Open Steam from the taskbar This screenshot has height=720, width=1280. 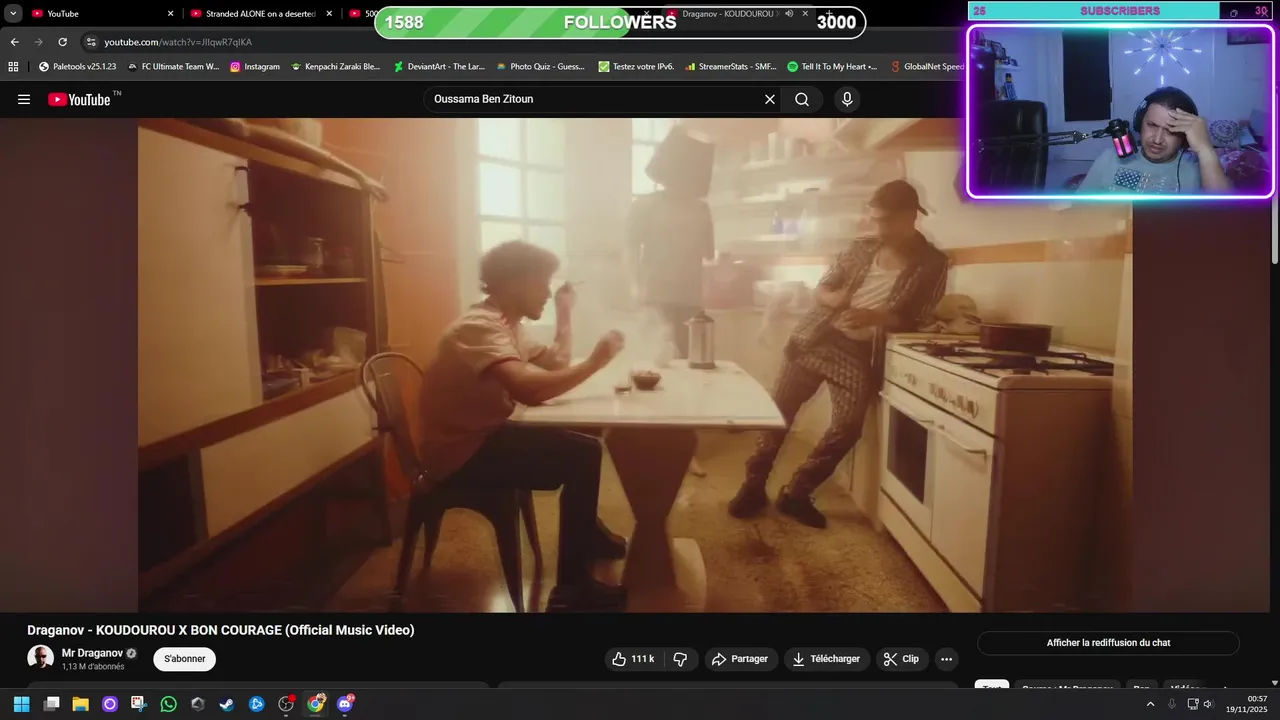point(227,704)
